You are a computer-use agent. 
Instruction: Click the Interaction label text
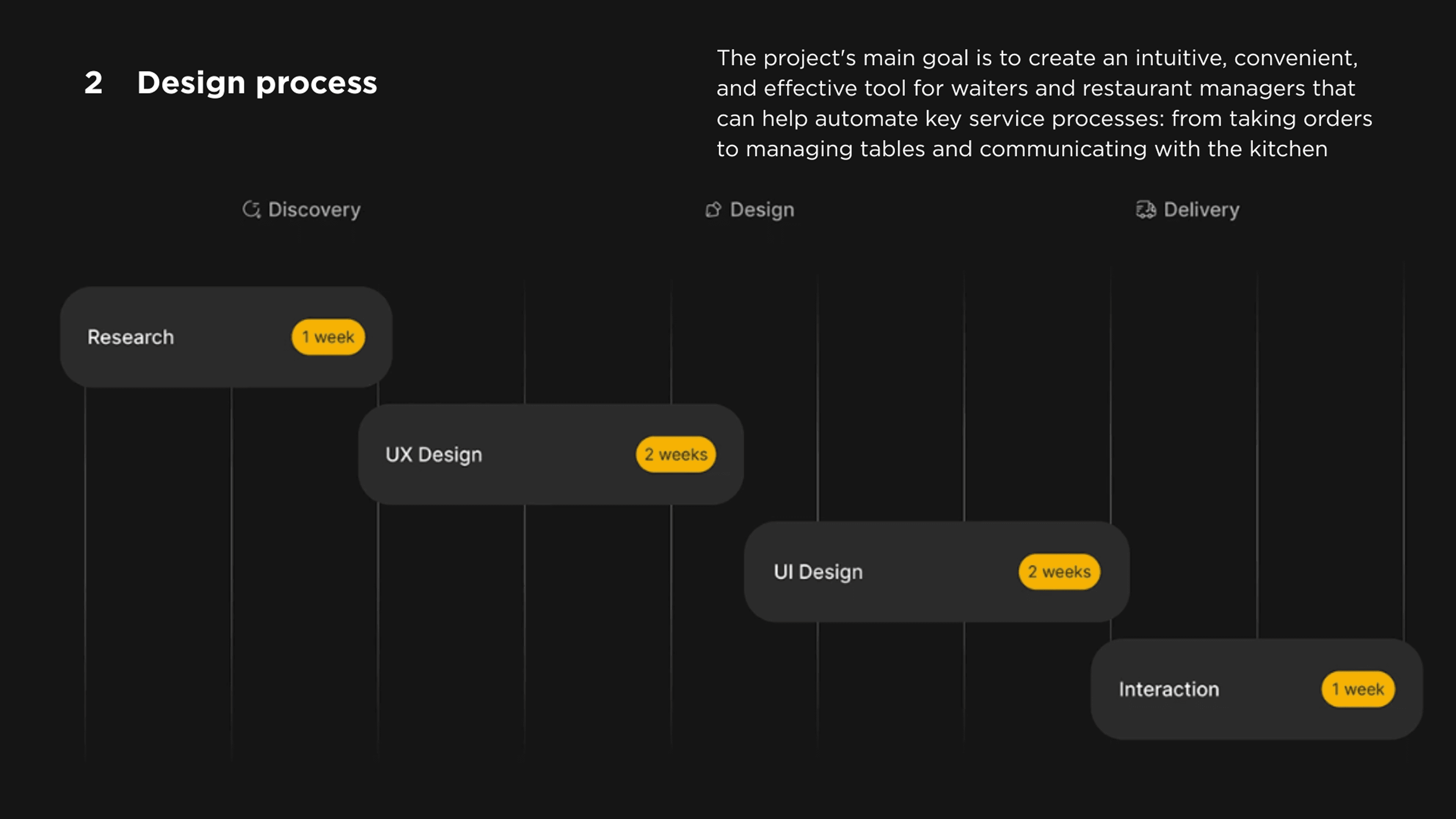click(x=1169, y=689)
